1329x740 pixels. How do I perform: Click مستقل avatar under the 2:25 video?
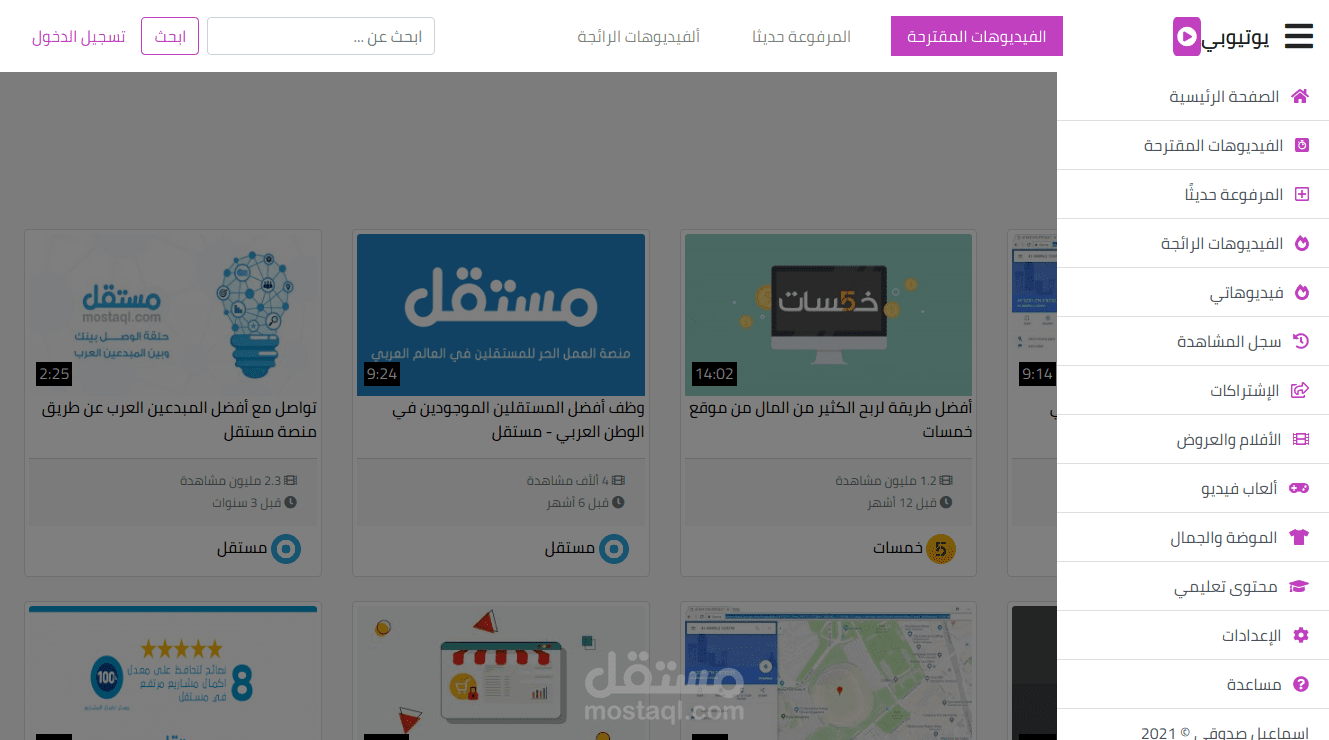coord(285,549)
